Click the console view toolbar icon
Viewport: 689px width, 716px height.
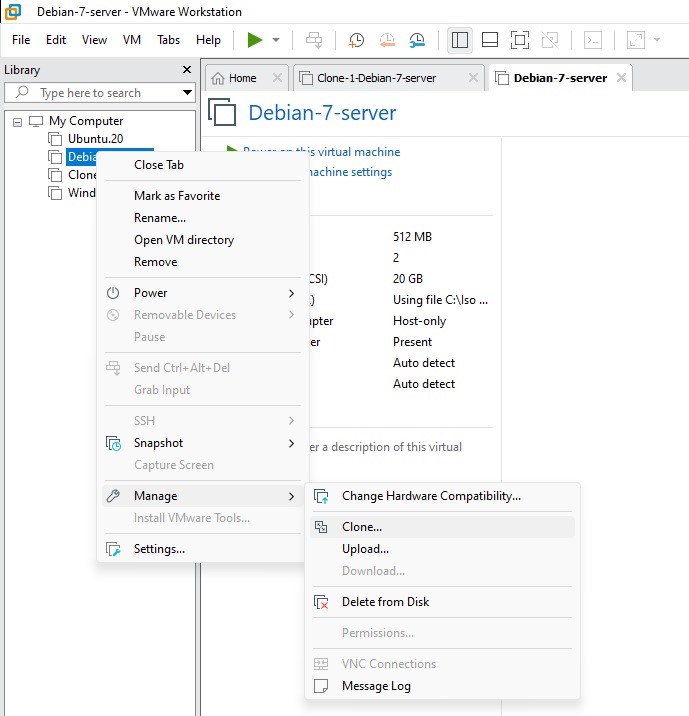tap(593, 40)
